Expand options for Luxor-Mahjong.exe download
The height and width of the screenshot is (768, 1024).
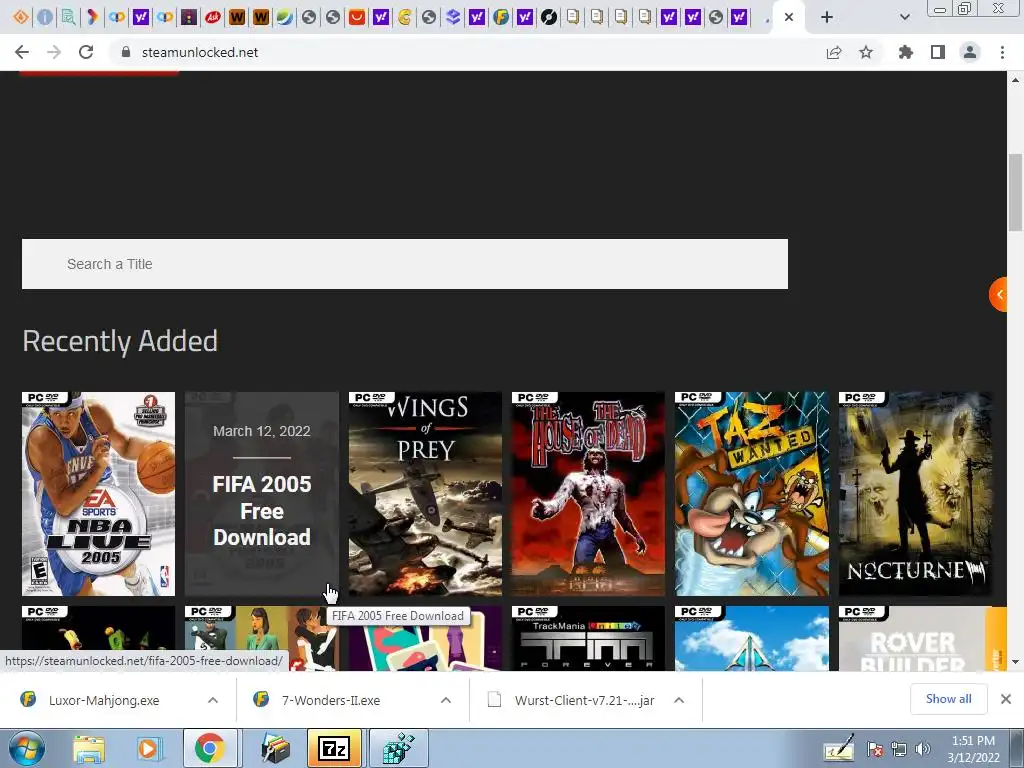coord(212,700)
